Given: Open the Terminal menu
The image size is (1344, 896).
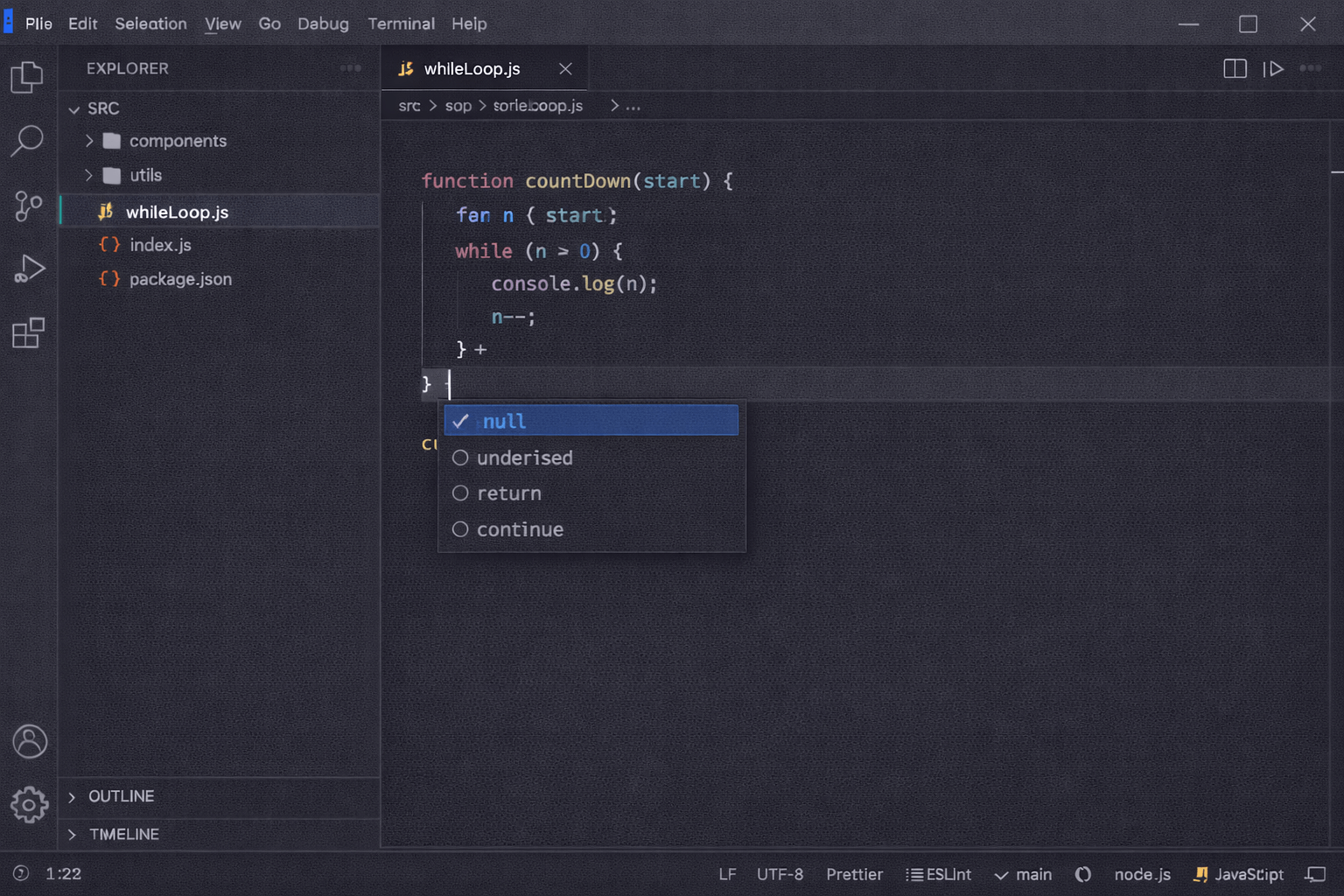Looking at the screenshot, I should pyautogui.click(x=401, y=24).
